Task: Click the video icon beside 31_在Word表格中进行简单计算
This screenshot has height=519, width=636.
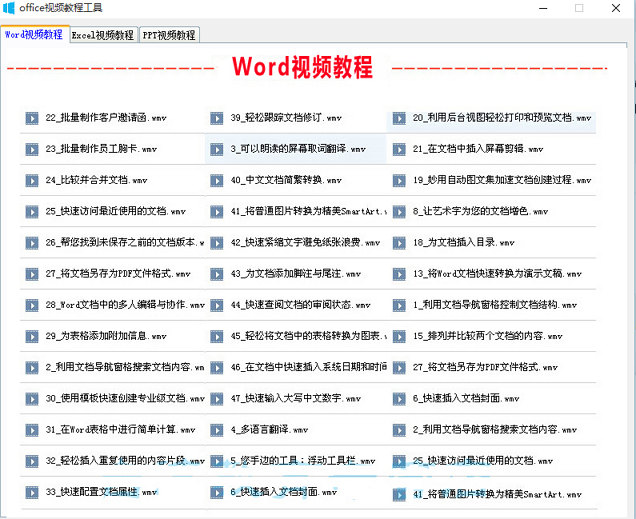Action: [x=32, y=430]
